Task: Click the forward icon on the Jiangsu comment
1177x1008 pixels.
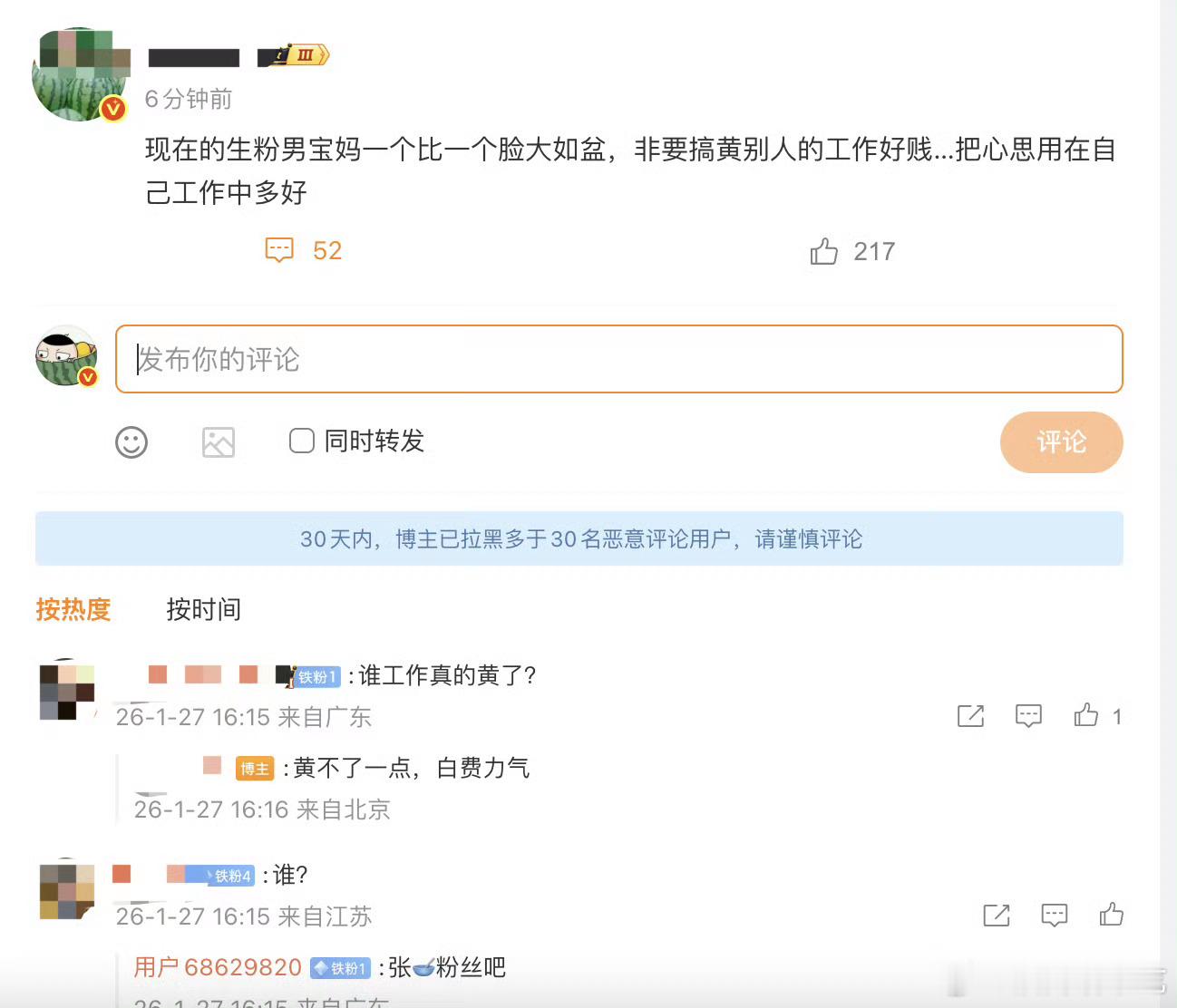Action: point(995,916)
